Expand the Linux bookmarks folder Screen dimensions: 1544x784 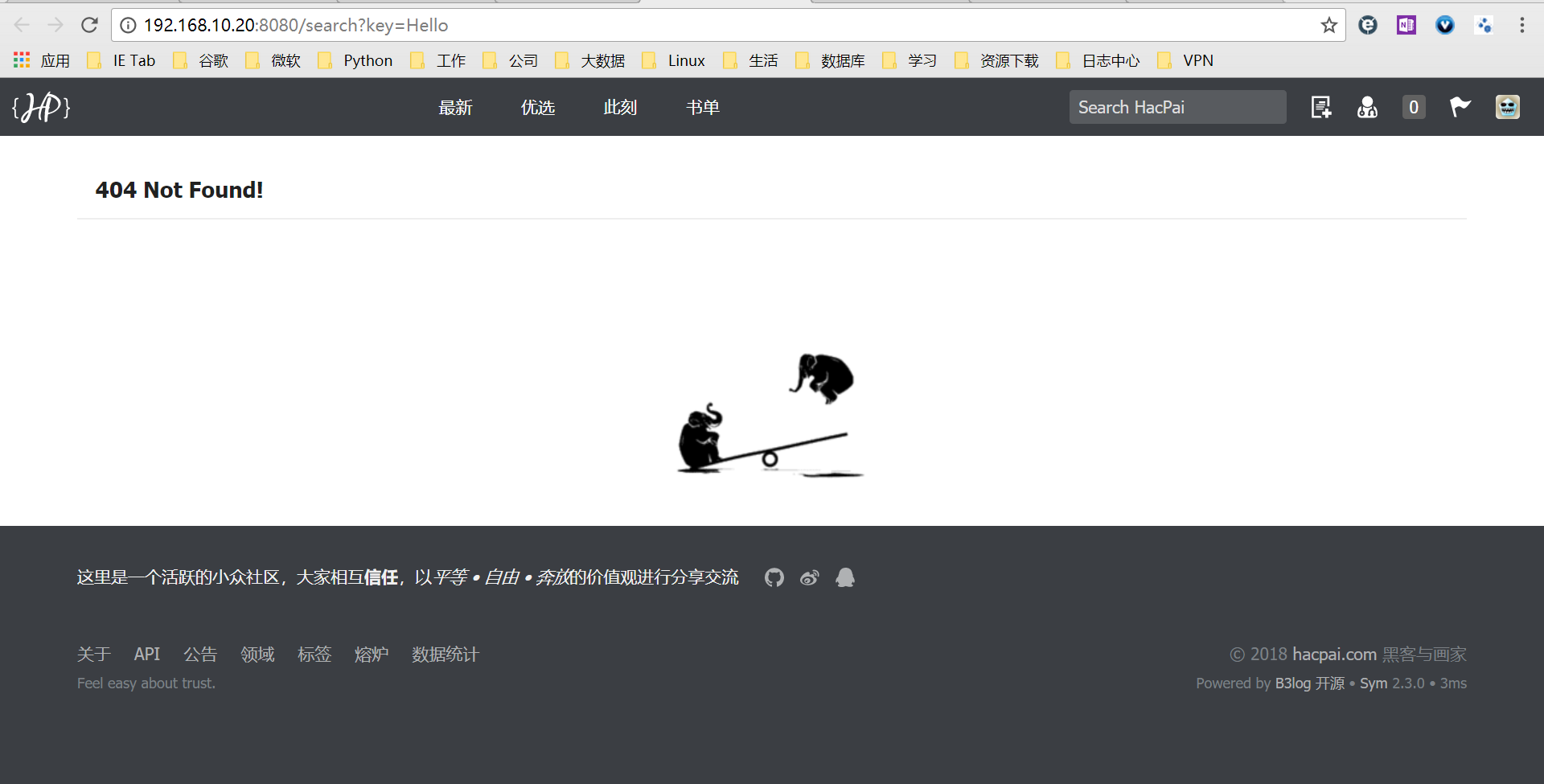coord(686,60)
